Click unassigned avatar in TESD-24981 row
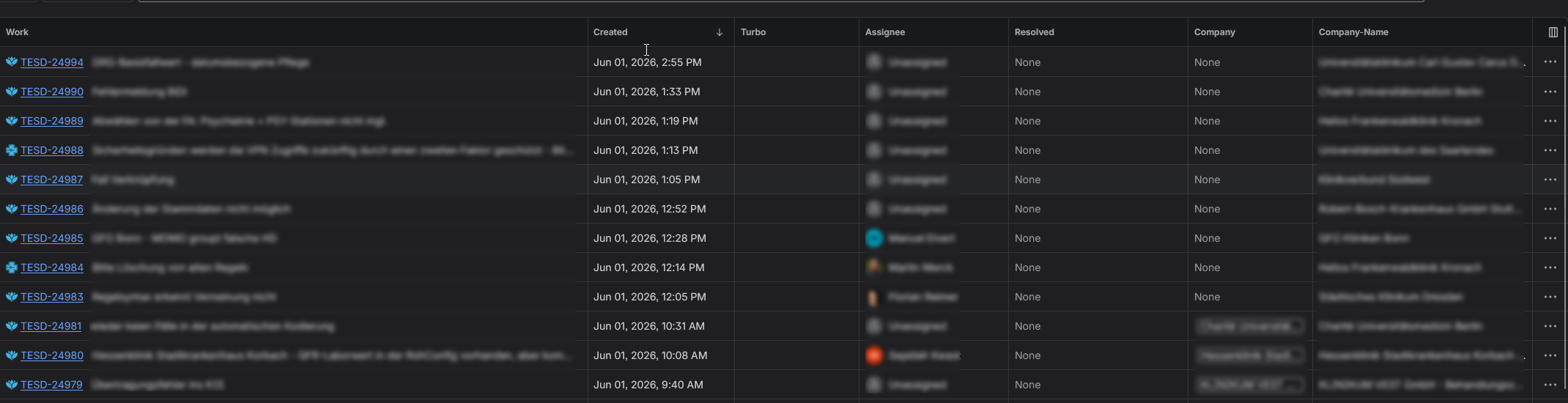 (x=874, y=326)
